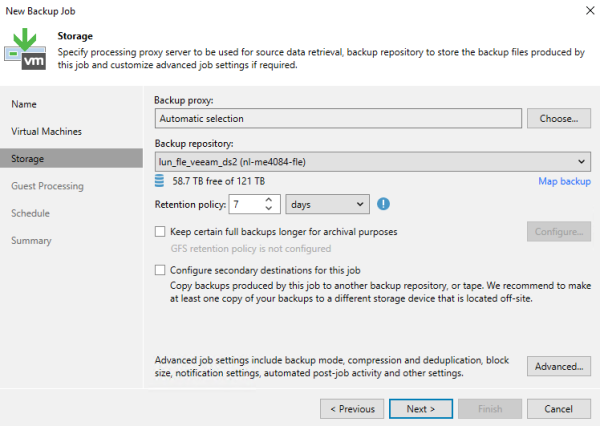Screen dimensions: 600x426
Task: Click the Backup proxy text field
Action: [x=338, y=119]
